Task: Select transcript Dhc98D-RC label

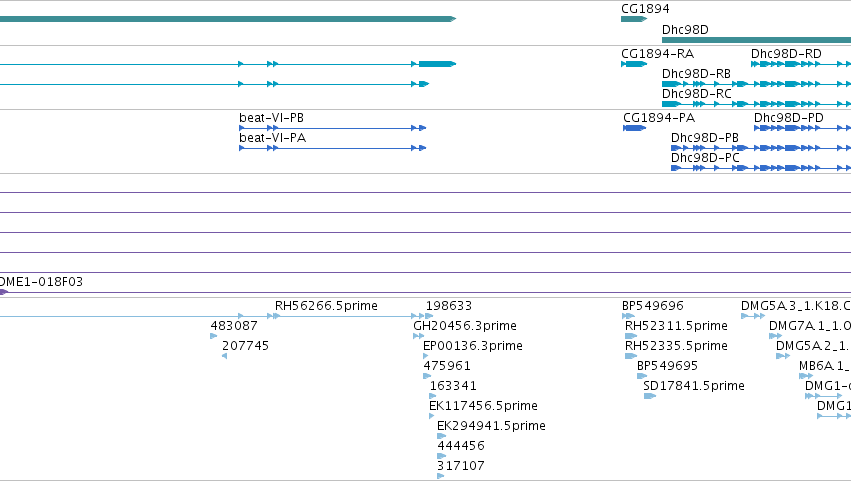Action: click(x=696, y=93)
